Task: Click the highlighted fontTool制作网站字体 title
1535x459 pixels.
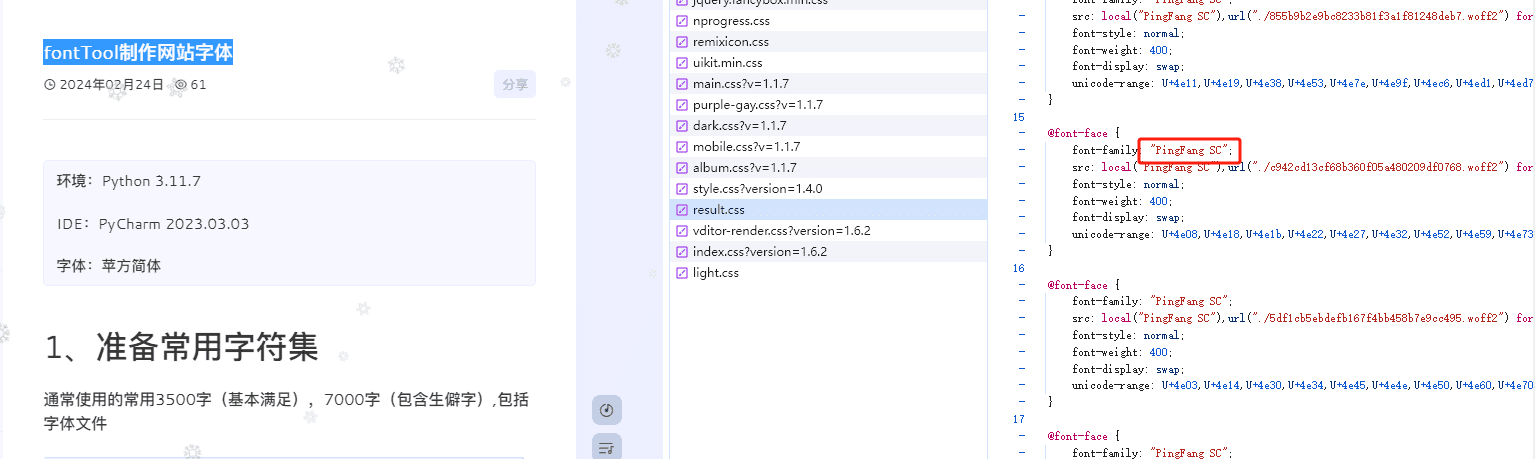Action: tap(138, 53)
